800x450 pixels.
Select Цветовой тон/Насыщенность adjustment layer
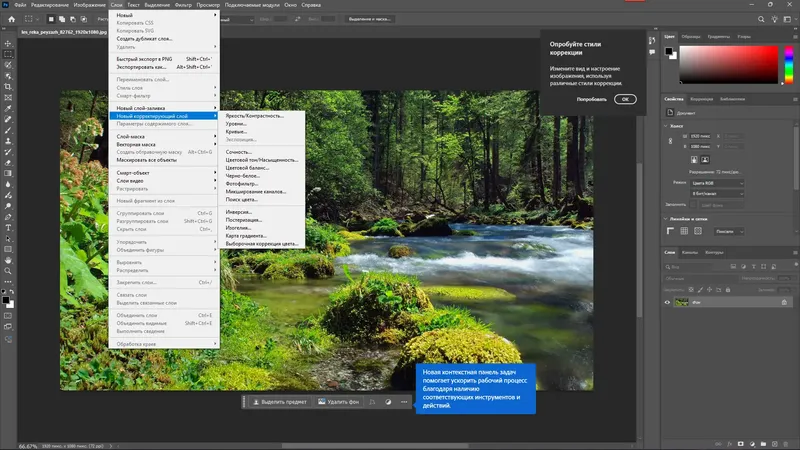coord(263,159)
